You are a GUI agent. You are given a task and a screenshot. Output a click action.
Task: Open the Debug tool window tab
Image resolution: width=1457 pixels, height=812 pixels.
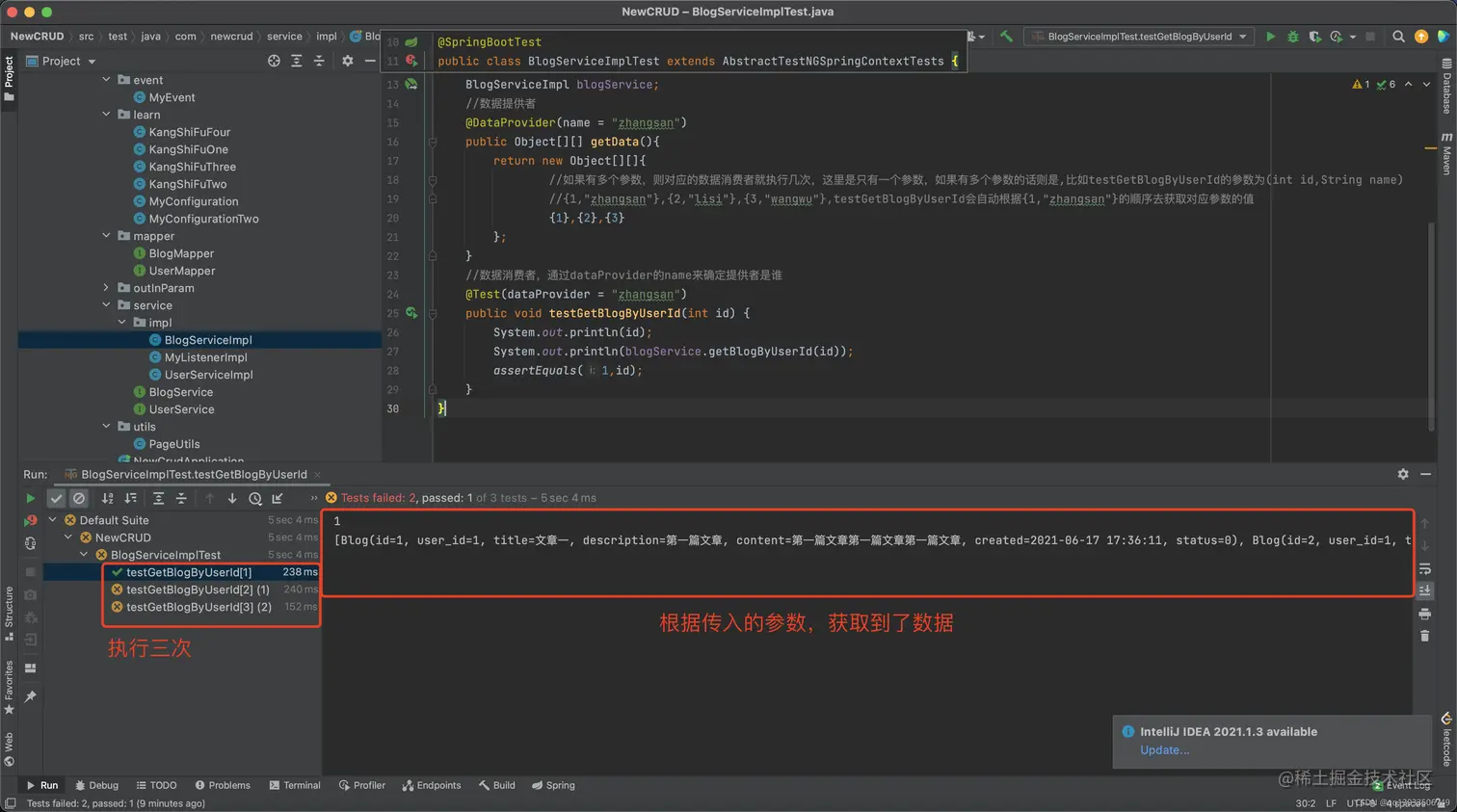click(x=96, y=785)
